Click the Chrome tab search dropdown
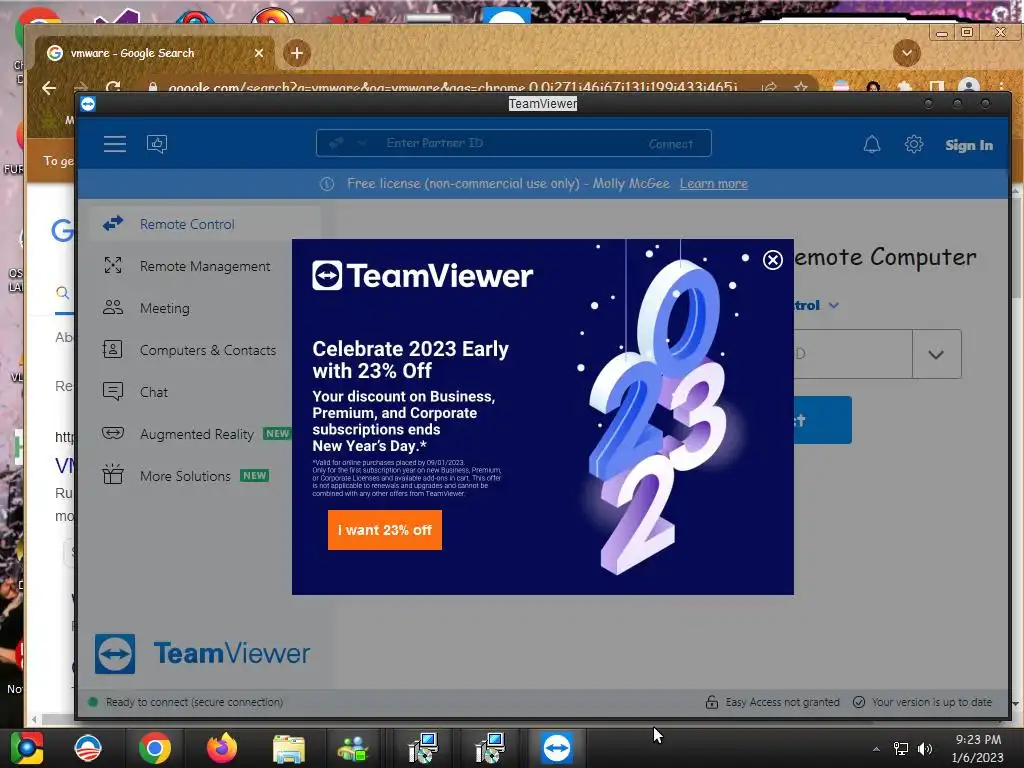Screen dimensions: 1024x768 [906, 53]
